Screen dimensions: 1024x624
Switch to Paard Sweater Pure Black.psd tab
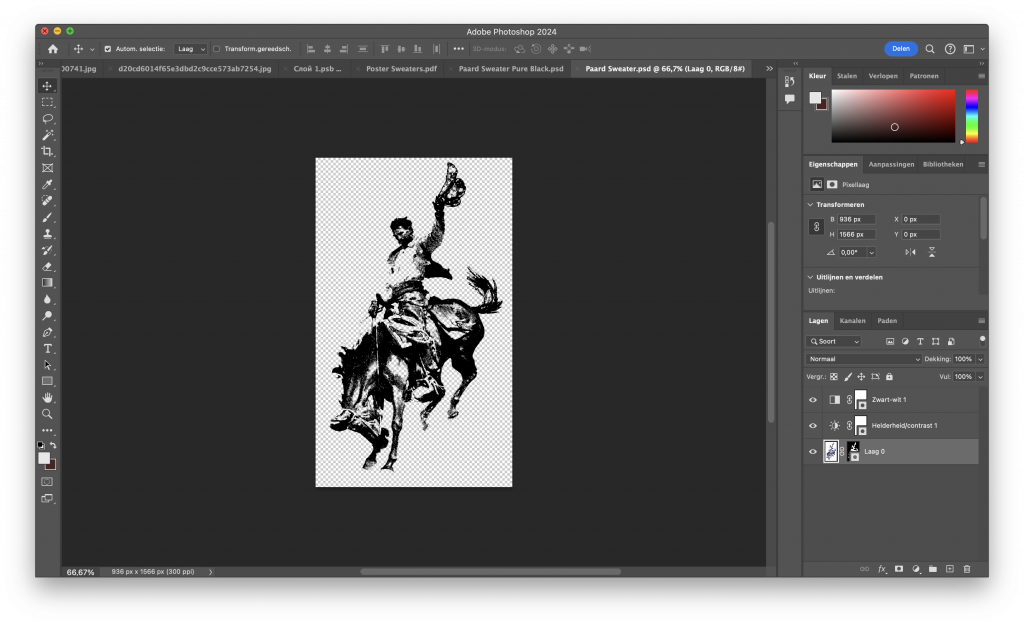click(511, 69)
